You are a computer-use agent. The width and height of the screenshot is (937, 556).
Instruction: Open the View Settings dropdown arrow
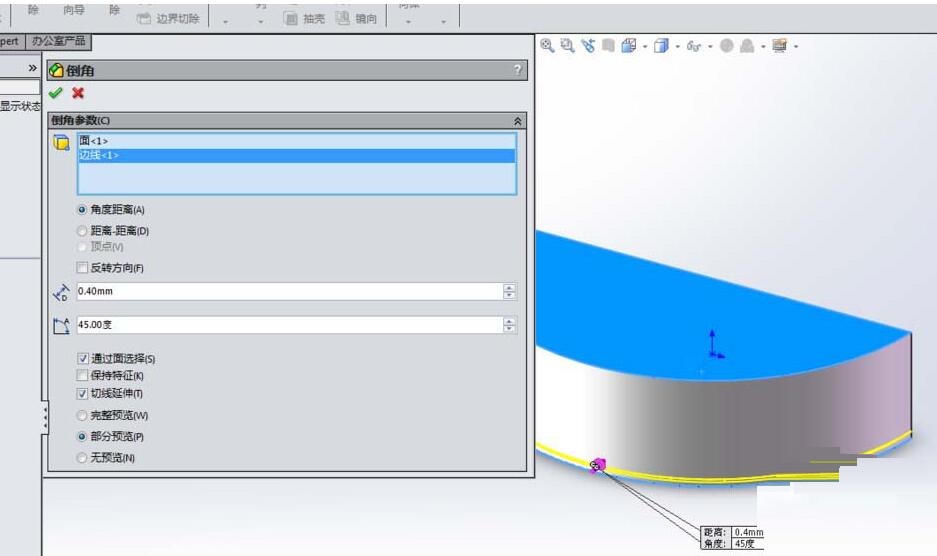point(796,47)
